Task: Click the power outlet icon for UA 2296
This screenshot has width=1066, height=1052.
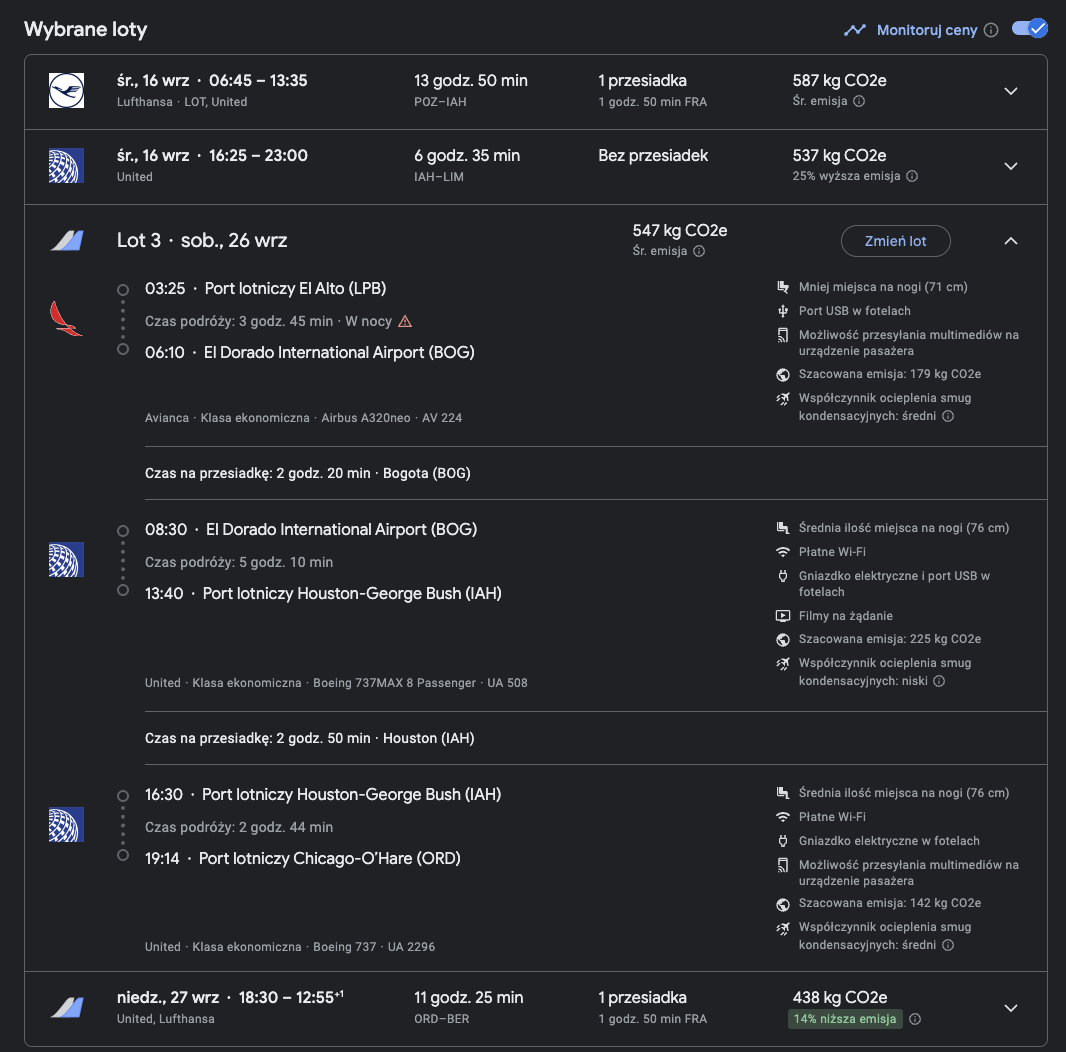Action: point(783,841)
